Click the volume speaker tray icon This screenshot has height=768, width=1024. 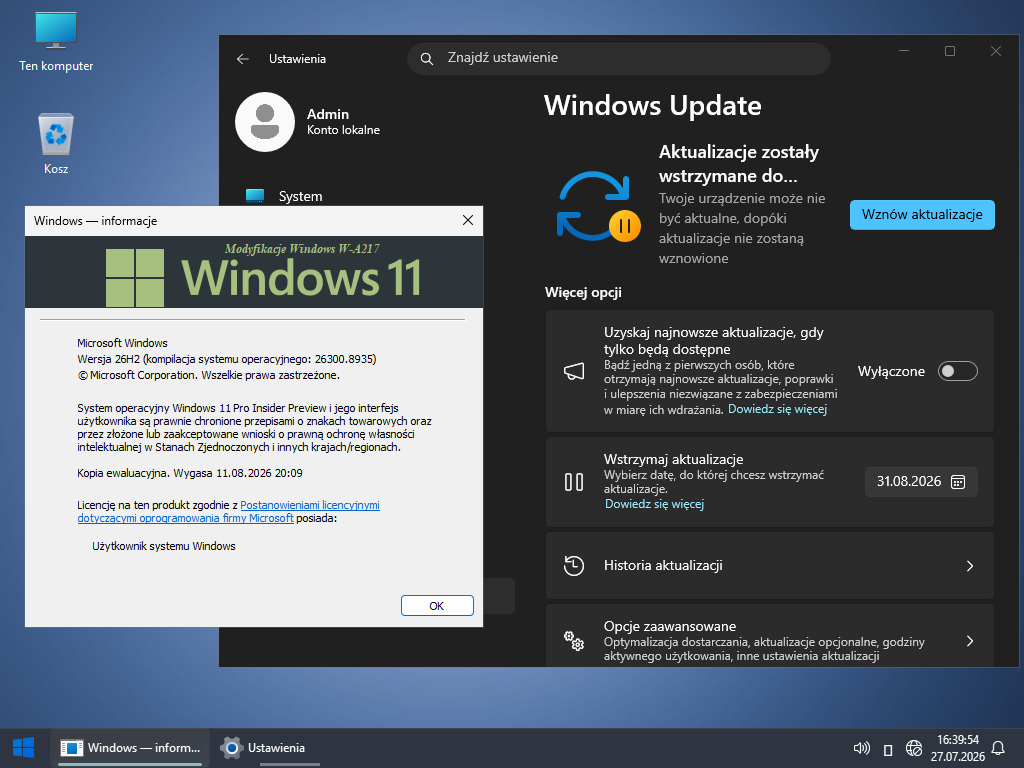point(861,748)
